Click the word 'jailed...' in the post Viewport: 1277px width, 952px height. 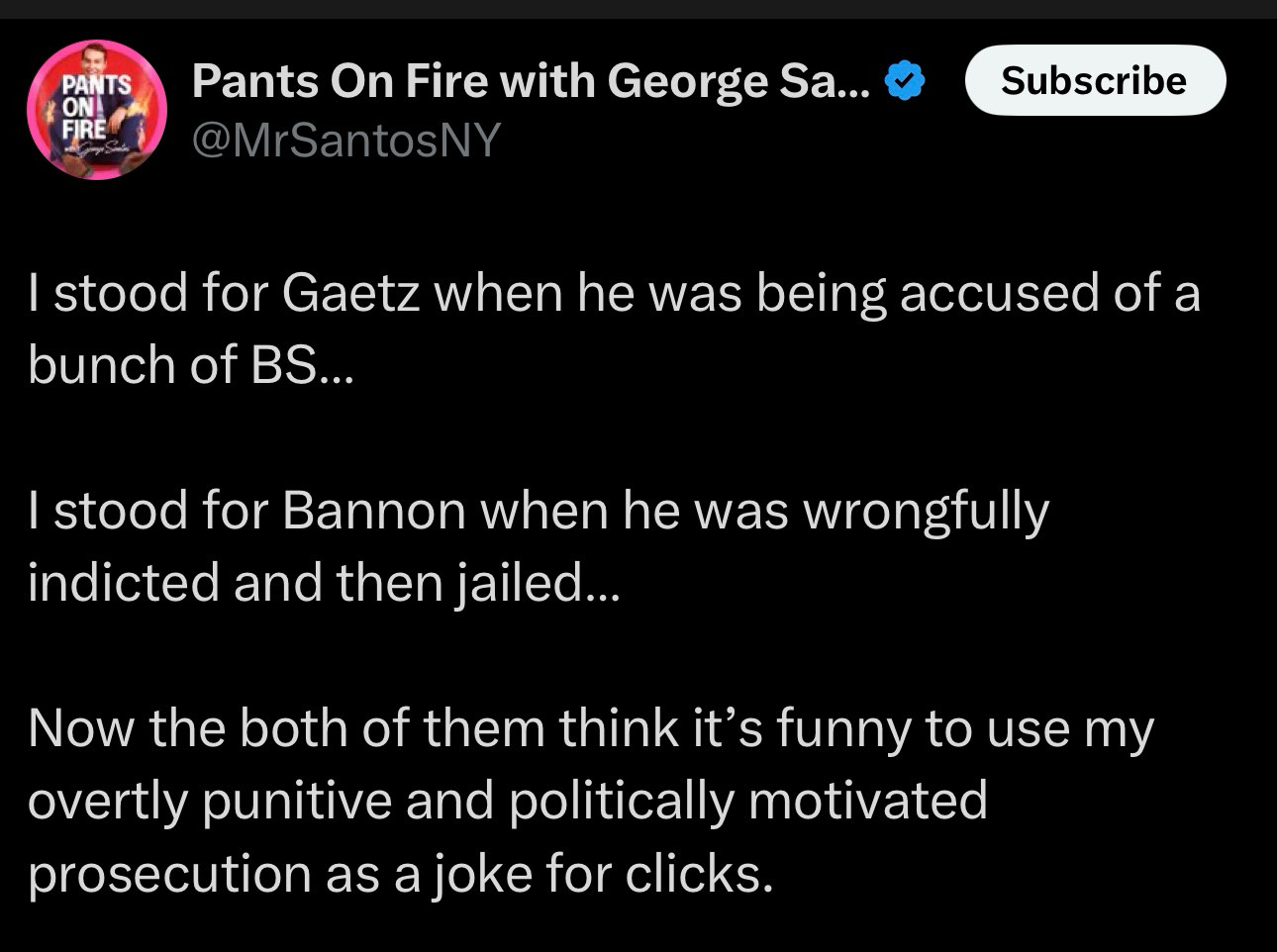[538, 584]
